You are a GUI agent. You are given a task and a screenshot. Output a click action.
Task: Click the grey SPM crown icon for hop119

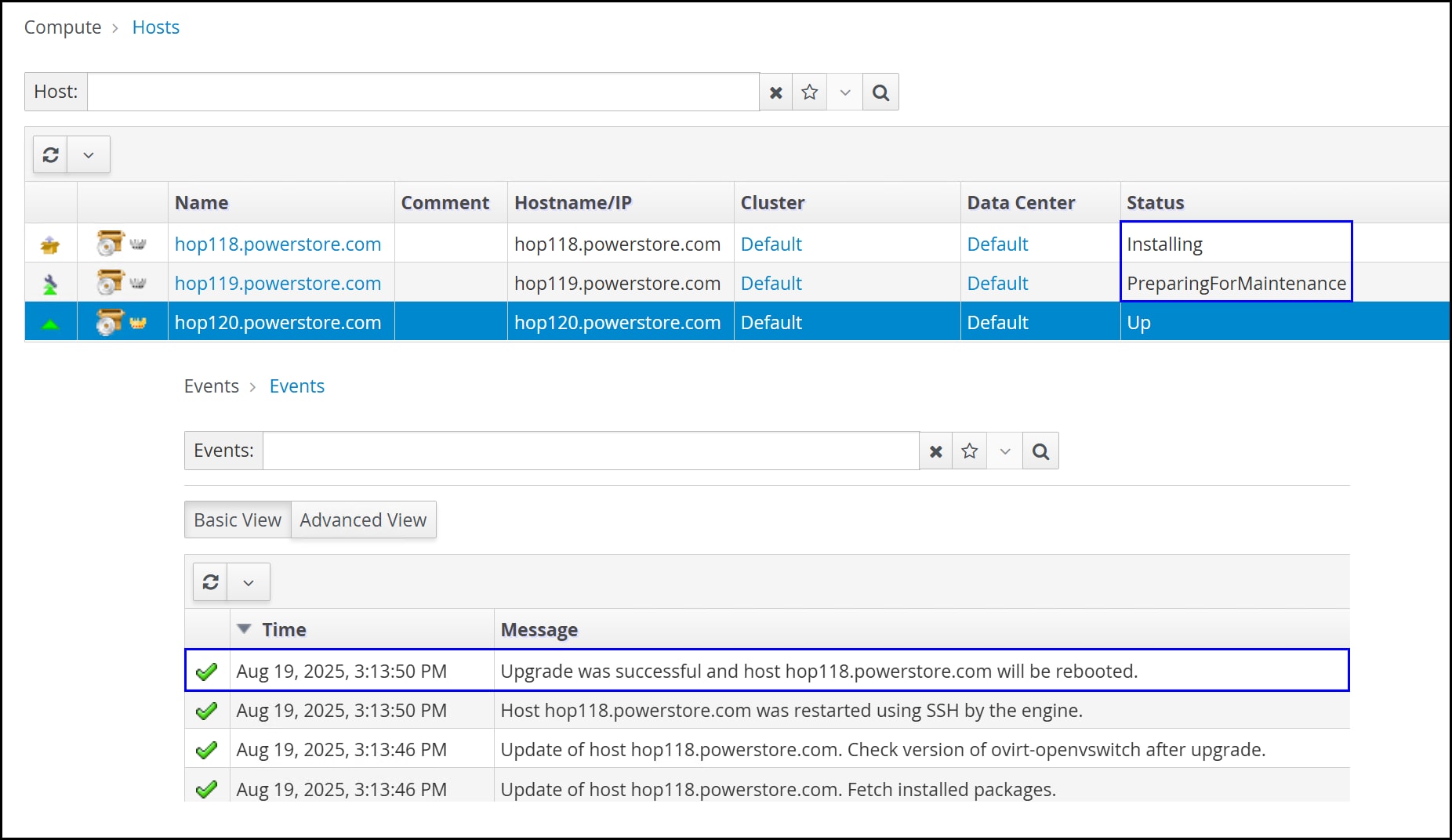point(138,283)
